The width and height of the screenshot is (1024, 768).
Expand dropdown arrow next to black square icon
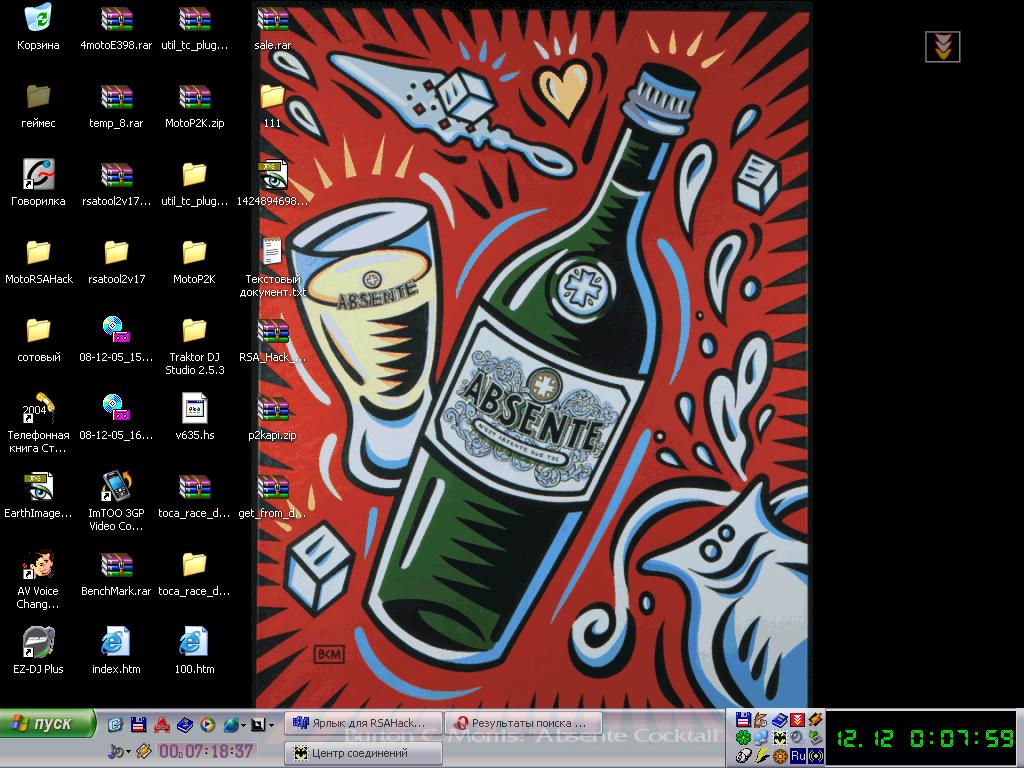point(272,725)
